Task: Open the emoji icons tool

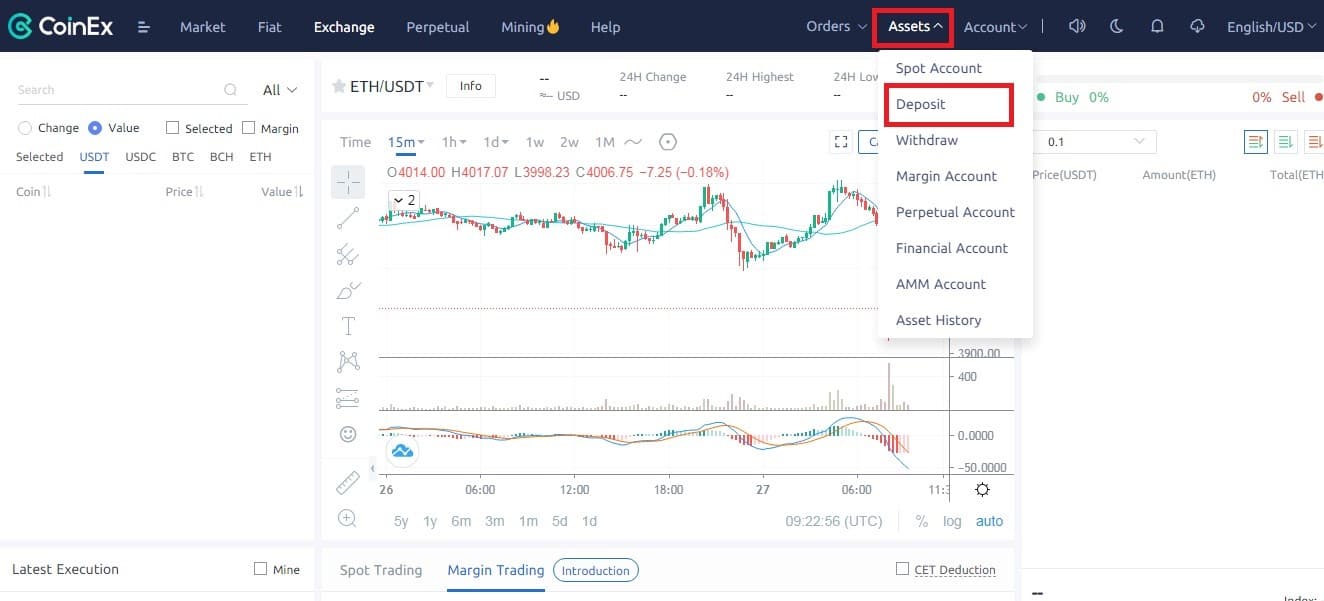Action: pyautogui.click(x=348, y=434)
